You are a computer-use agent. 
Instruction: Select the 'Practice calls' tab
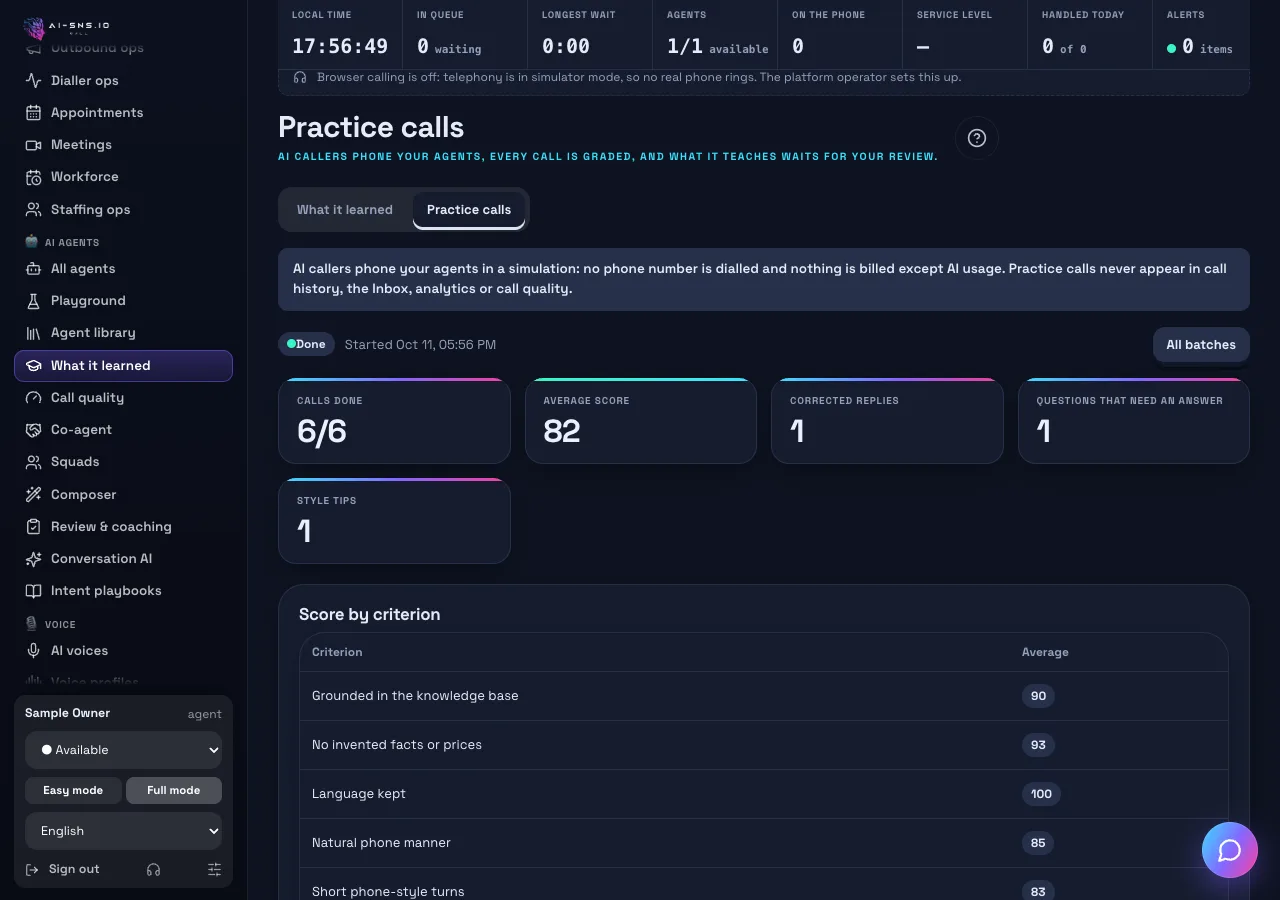(x=469, y=210)
